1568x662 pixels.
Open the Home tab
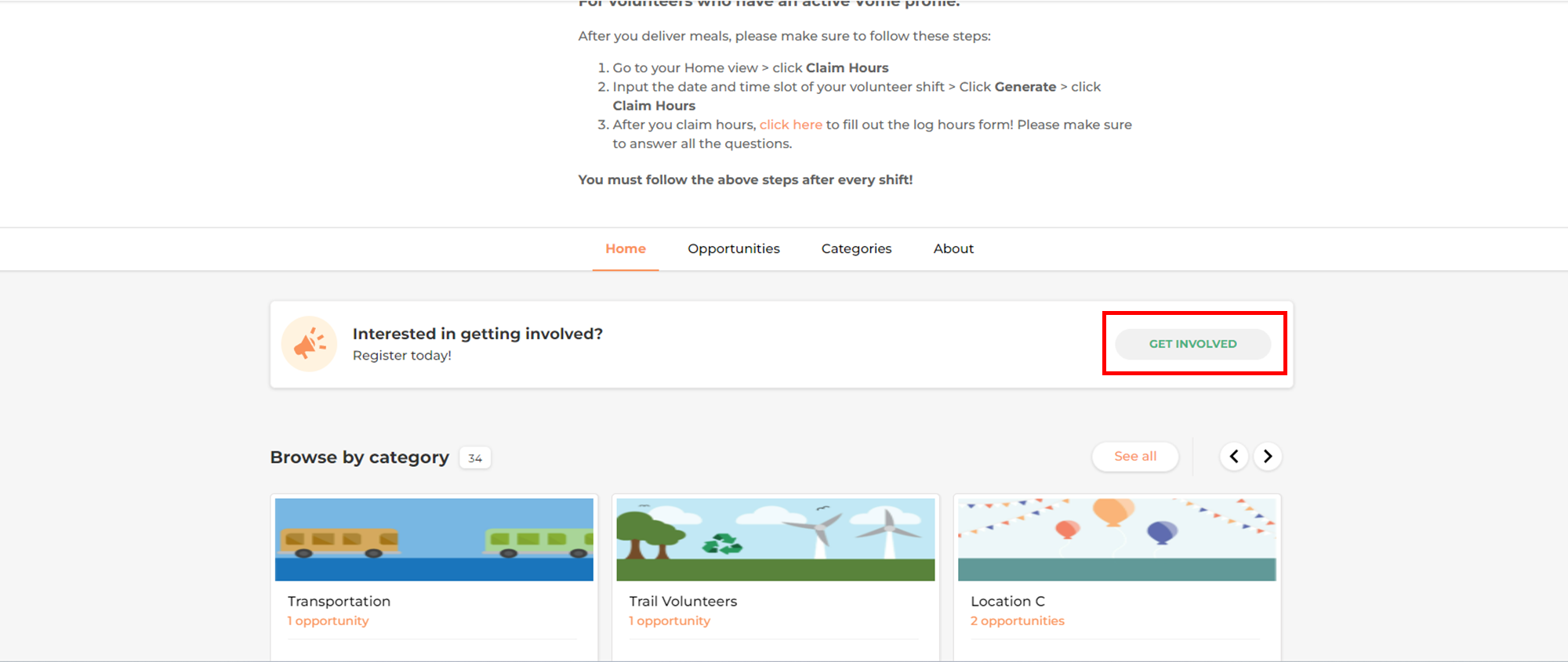tap(626, 248)
